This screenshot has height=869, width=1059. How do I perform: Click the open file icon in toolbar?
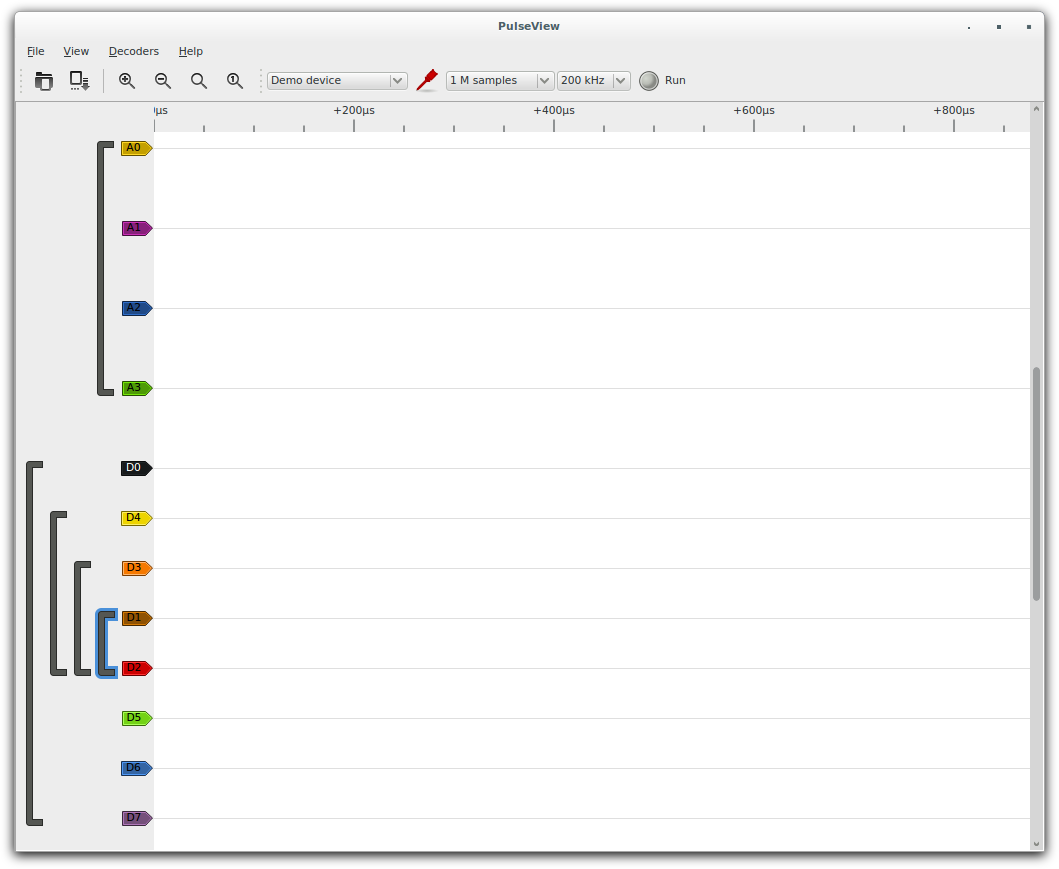(x=43, y=81)
